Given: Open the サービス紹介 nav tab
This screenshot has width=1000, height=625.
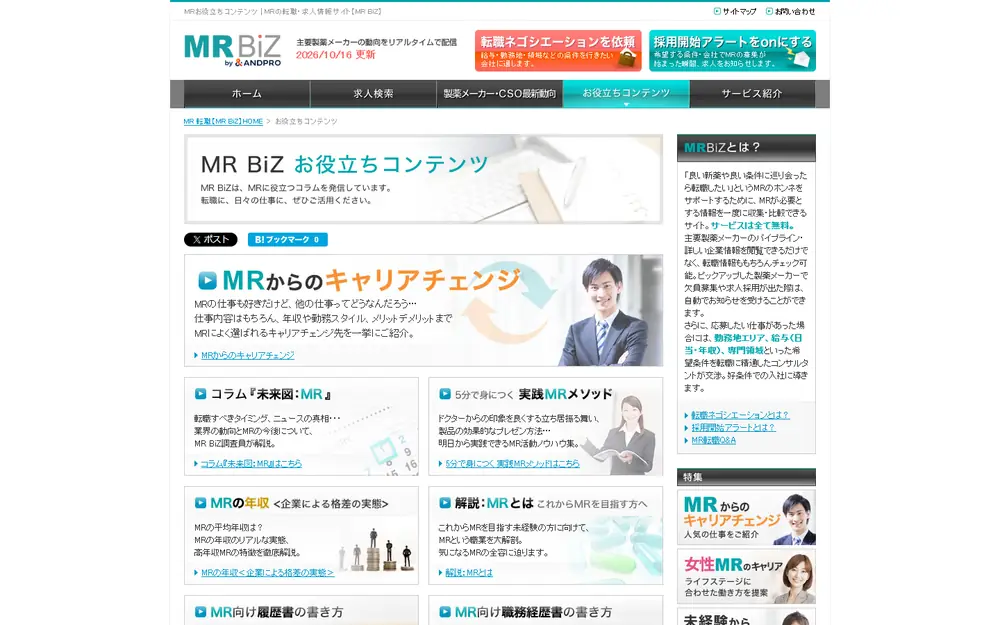Looking at the screenshot, I should [x=752, y=94].
